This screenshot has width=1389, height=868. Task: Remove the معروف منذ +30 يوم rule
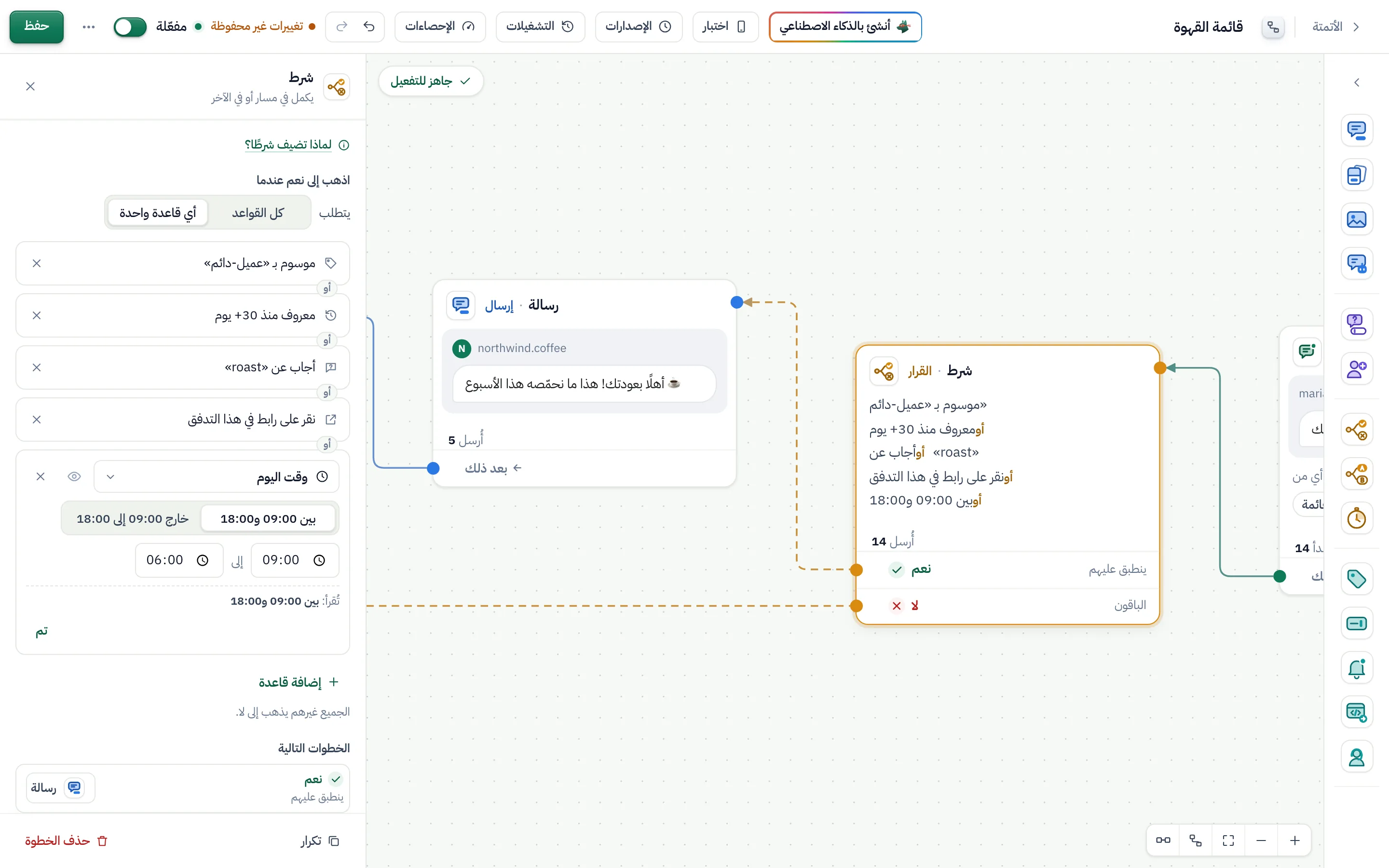click(x=37, y=315)
